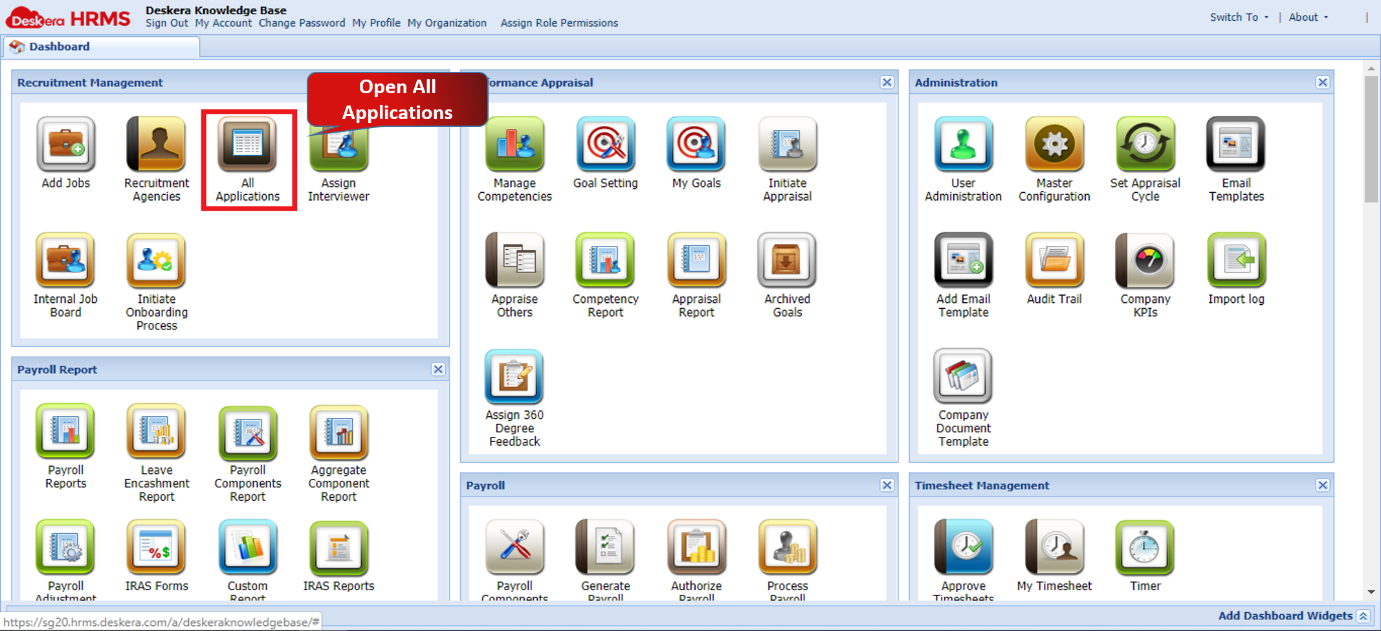Open Add Jobs in Recruitment Management
1381x631 pixels.
pos(66,146)
